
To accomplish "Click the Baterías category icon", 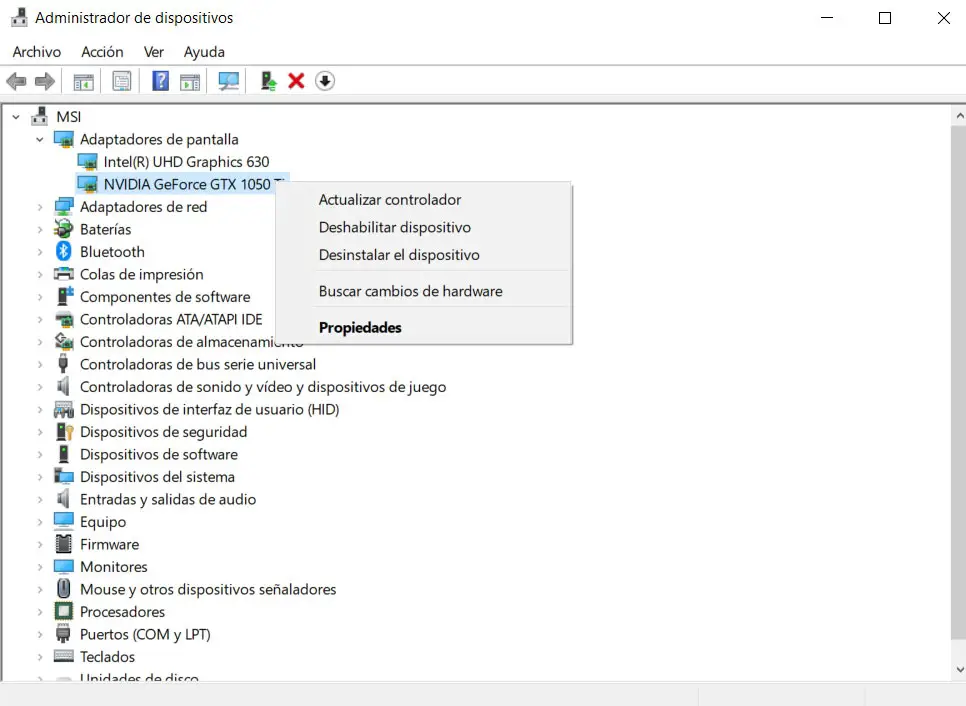I will tap(63, 229).
